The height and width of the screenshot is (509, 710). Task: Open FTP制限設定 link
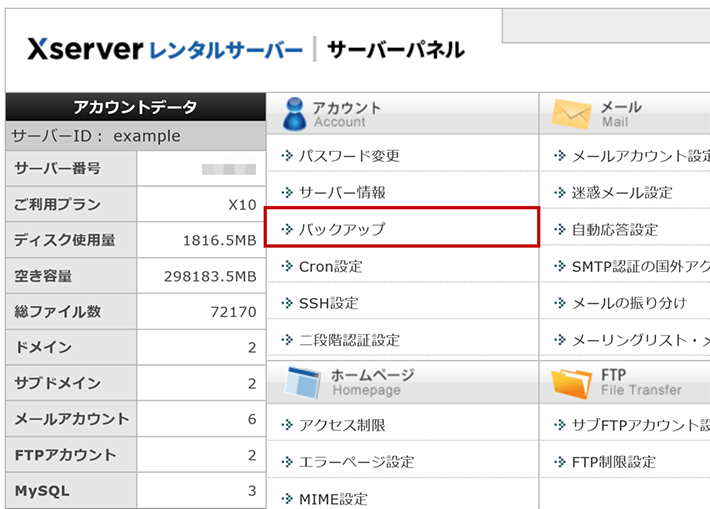(614, 462)
